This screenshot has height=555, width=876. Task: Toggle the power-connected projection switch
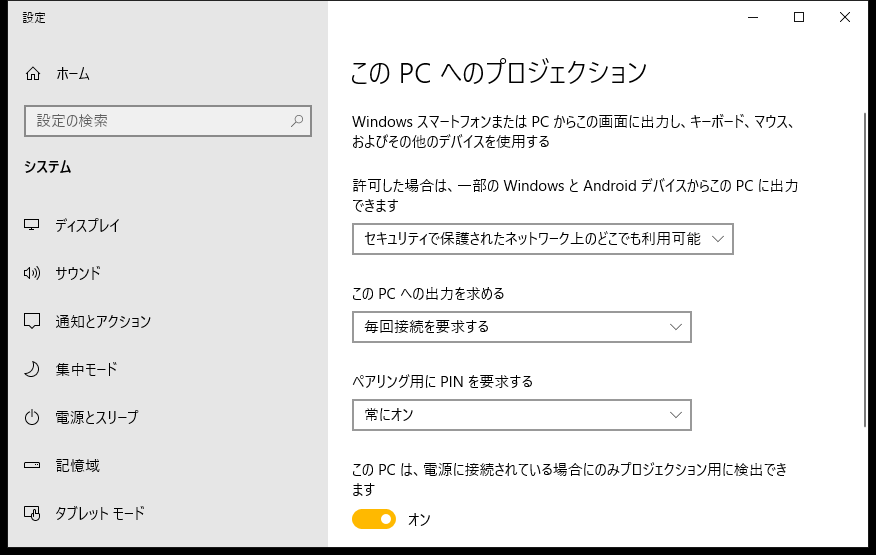click(374, 519)
